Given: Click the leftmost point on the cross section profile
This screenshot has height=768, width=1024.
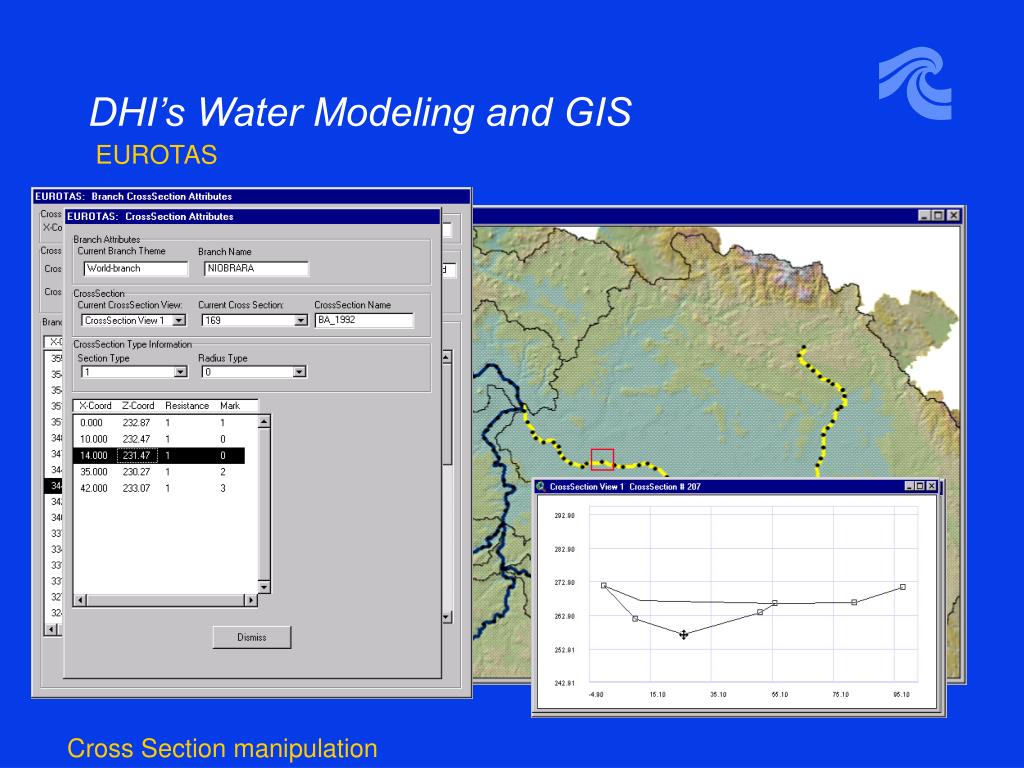Looking at the screenshot, I should click(603, 586).
